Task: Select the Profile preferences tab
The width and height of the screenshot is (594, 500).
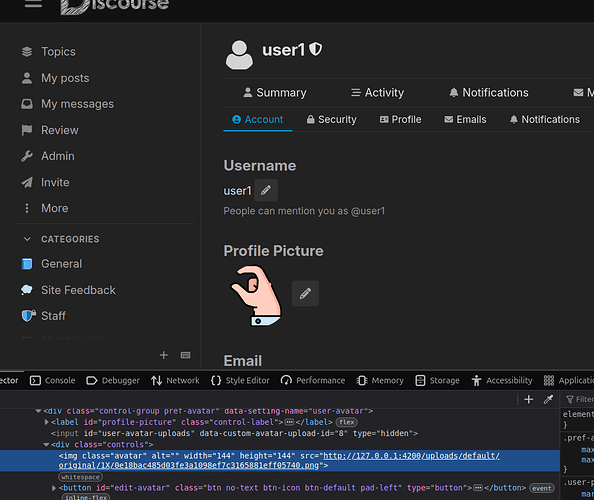Action: (x=400, y=119)
